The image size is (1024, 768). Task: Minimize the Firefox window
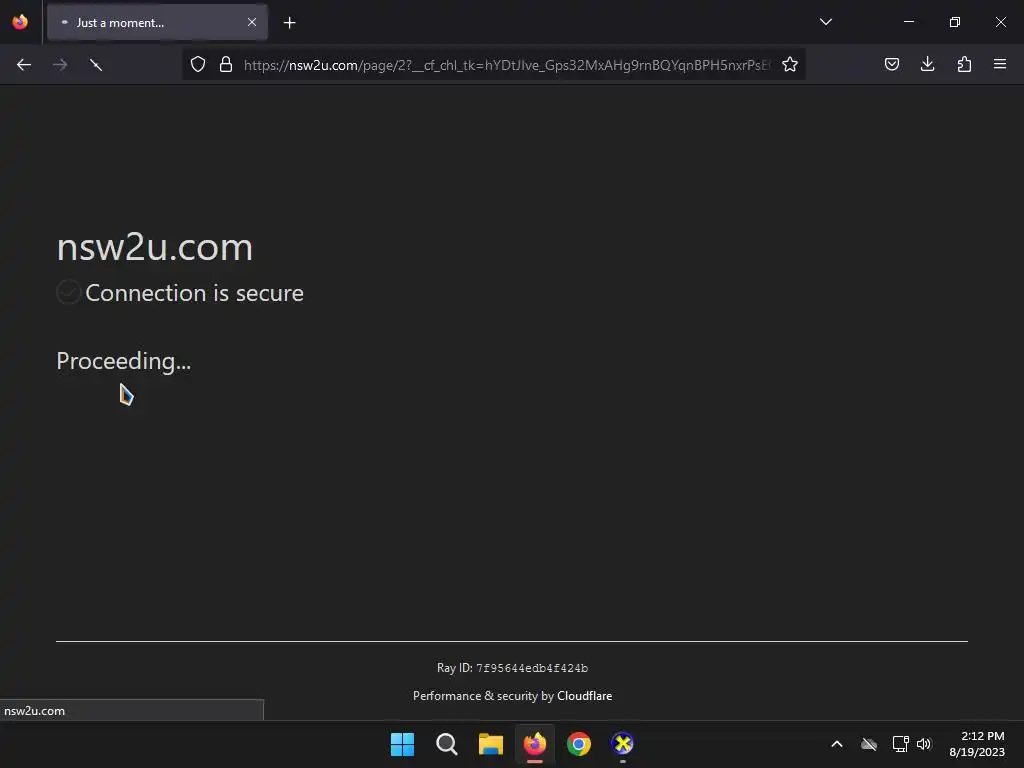(x=908, y=22)
